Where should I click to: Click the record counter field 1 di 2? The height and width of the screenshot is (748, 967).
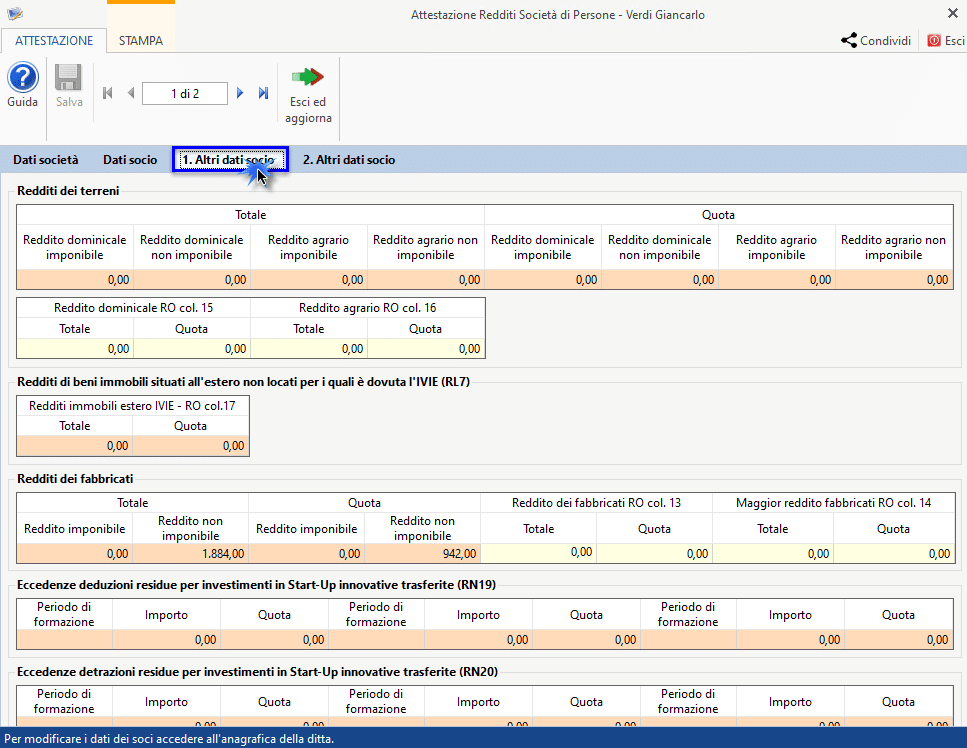(185, 94)
